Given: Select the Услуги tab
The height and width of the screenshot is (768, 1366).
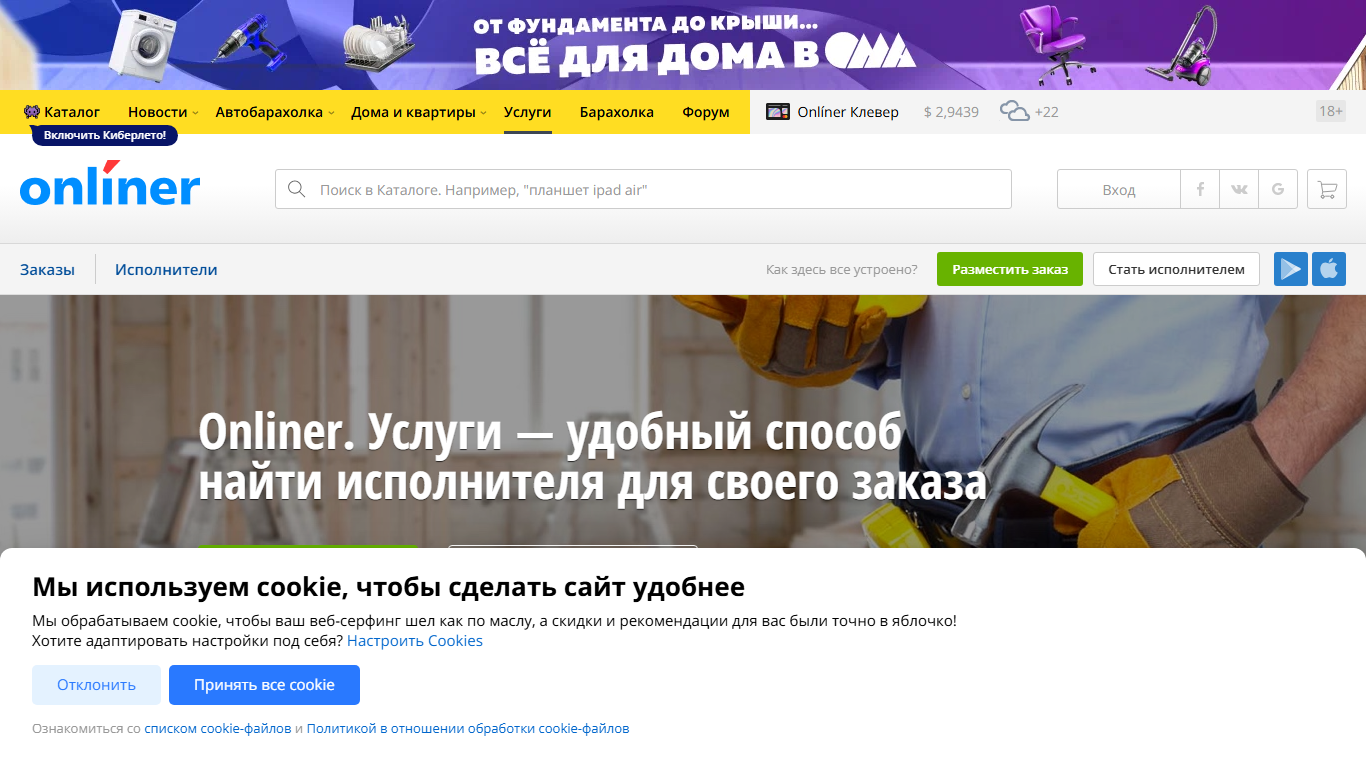Looking at the screenshot, I should (x=528, y=112).
